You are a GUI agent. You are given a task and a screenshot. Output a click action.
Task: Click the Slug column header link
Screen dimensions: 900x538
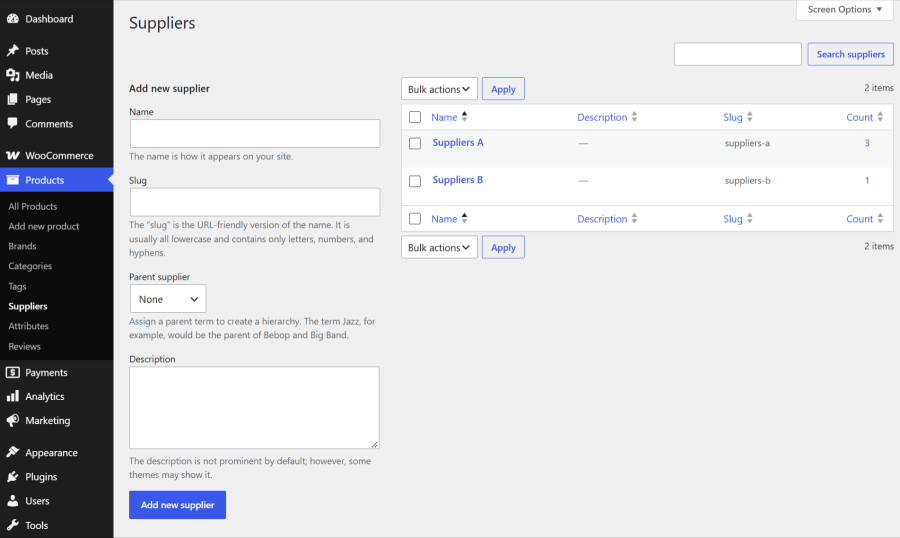(x=733, y=117)
